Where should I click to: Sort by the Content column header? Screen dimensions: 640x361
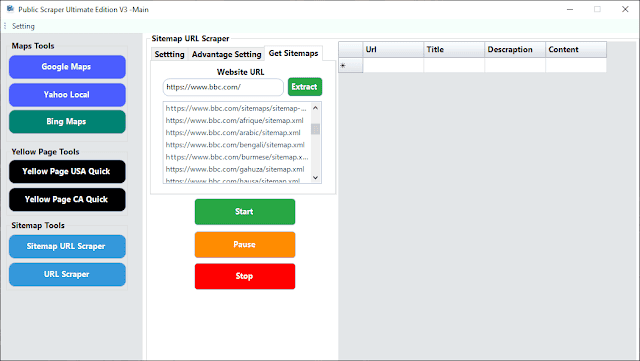pyautogui.click(x=576, y=49)
